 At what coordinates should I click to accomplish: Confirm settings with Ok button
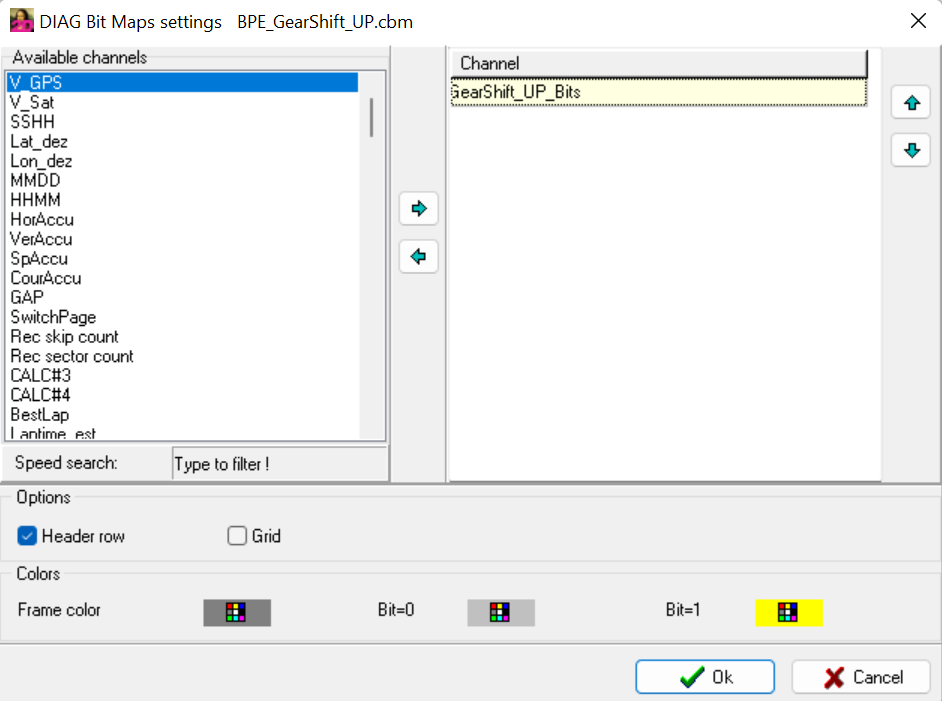(x=704, y=677)
